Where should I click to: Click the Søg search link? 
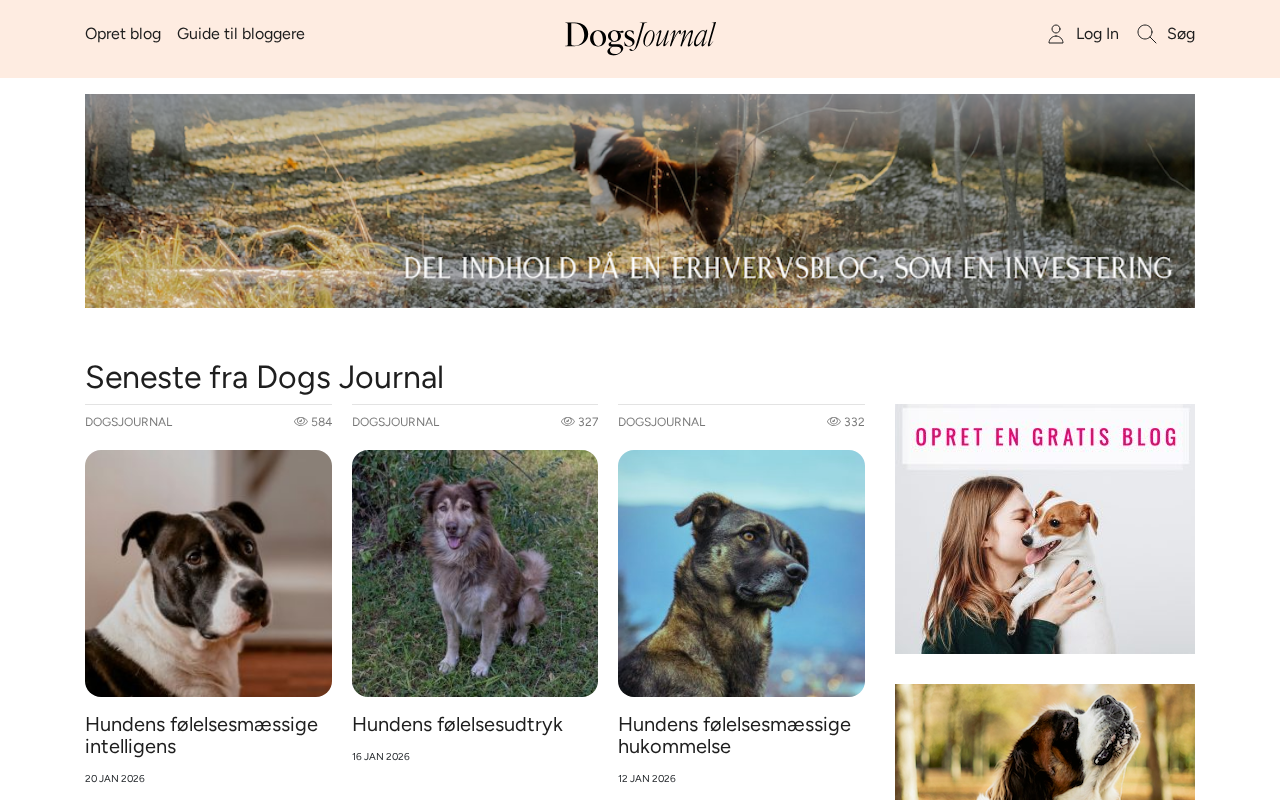tap(1181, 34)
